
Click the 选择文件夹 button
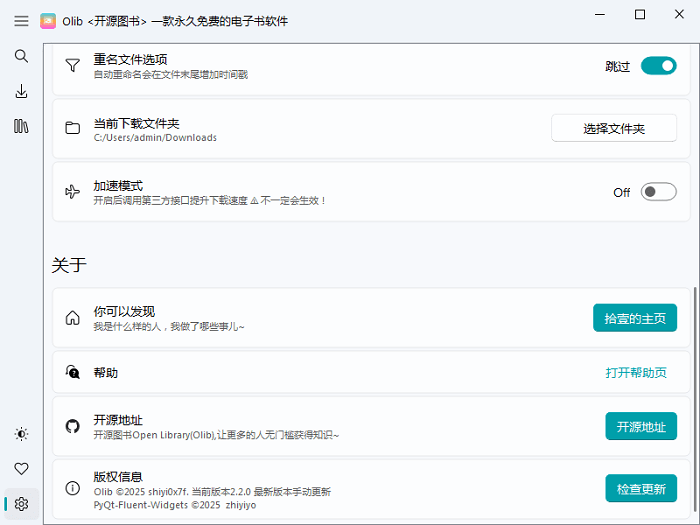pyautogui.click(x=614, y=129)
